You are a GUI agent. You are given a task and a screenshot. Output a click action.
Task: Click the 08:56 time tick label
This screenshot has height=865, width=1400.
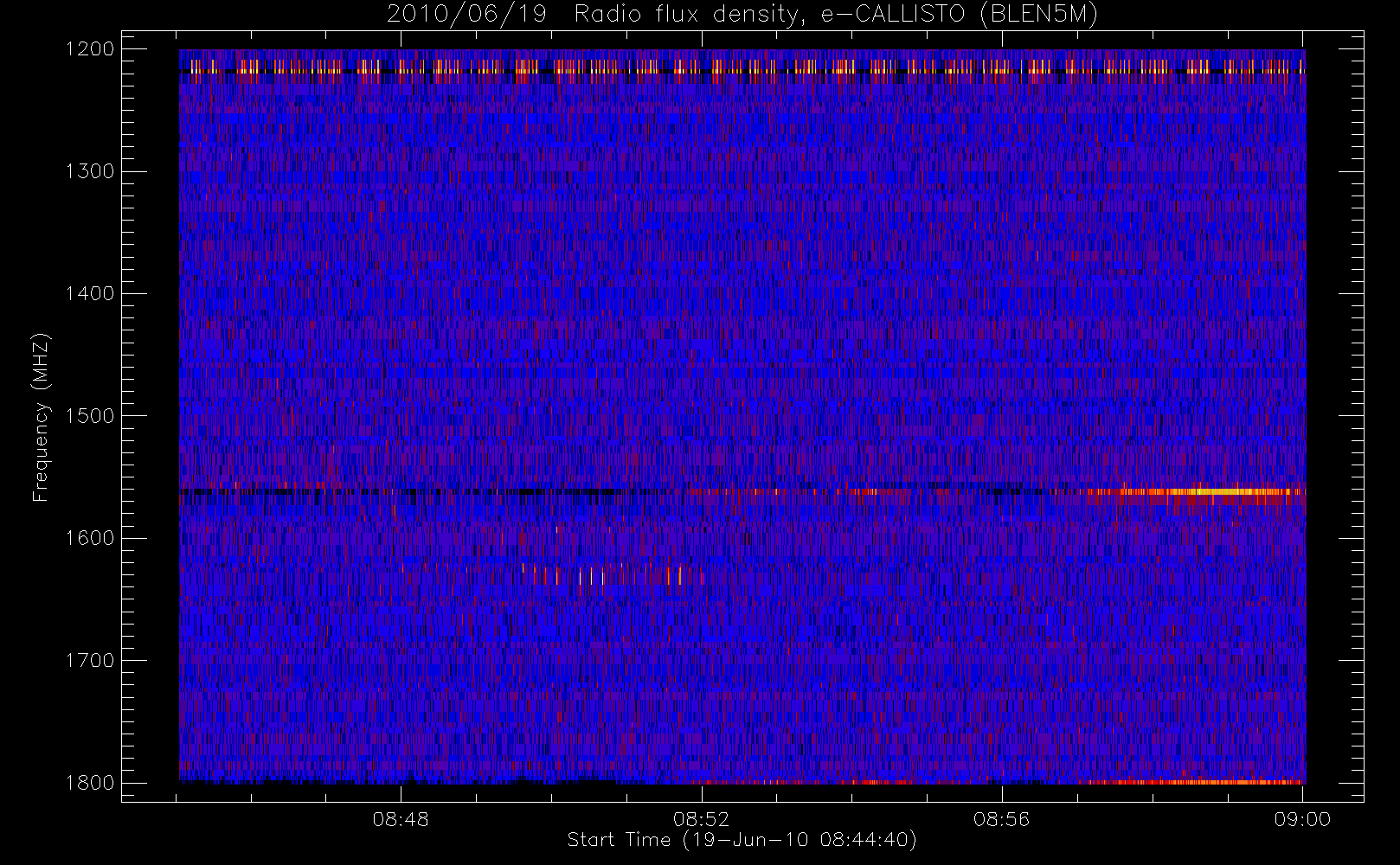(1002, 819)
